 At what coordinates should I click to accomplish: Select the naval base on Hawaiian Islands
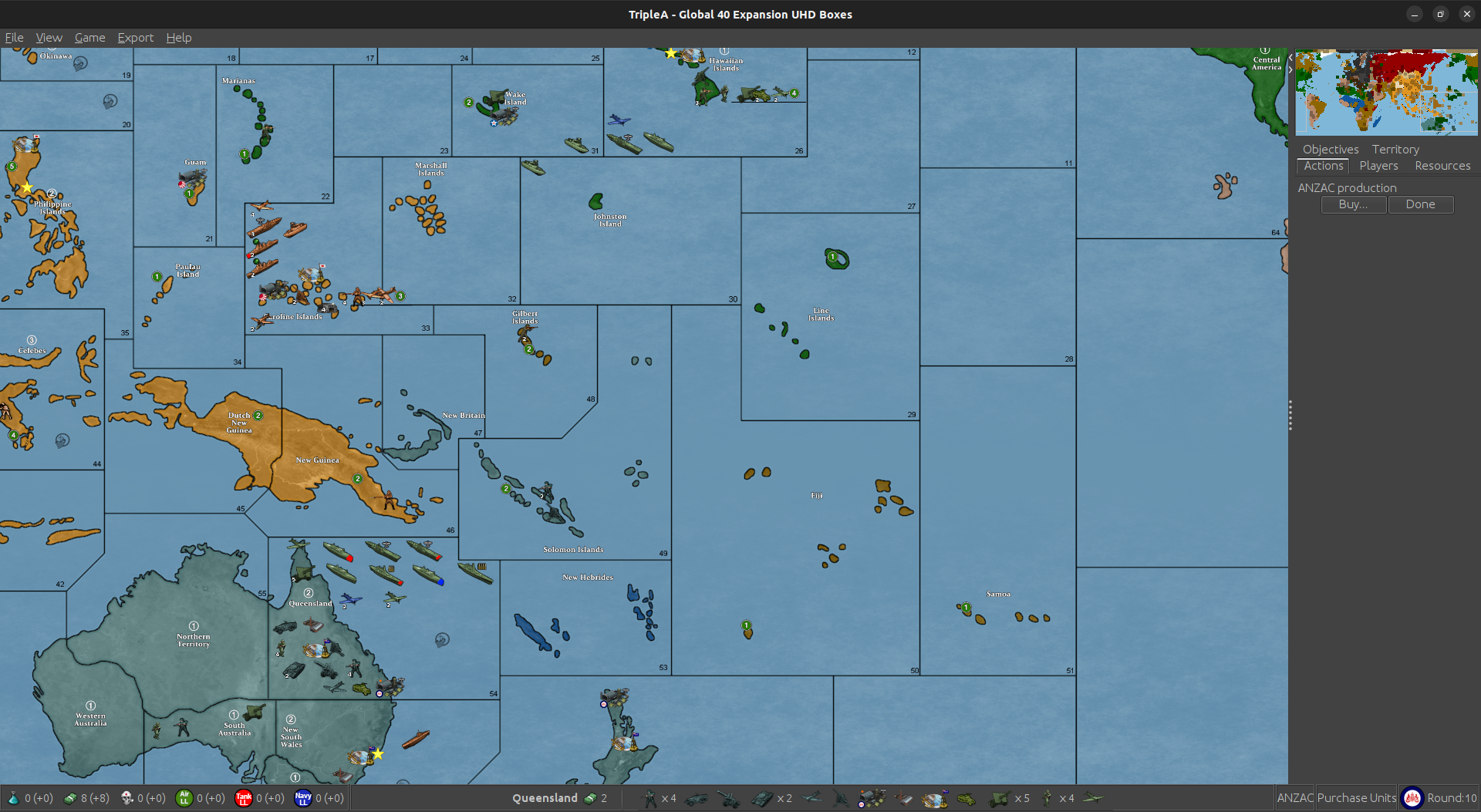pos(693,55)
